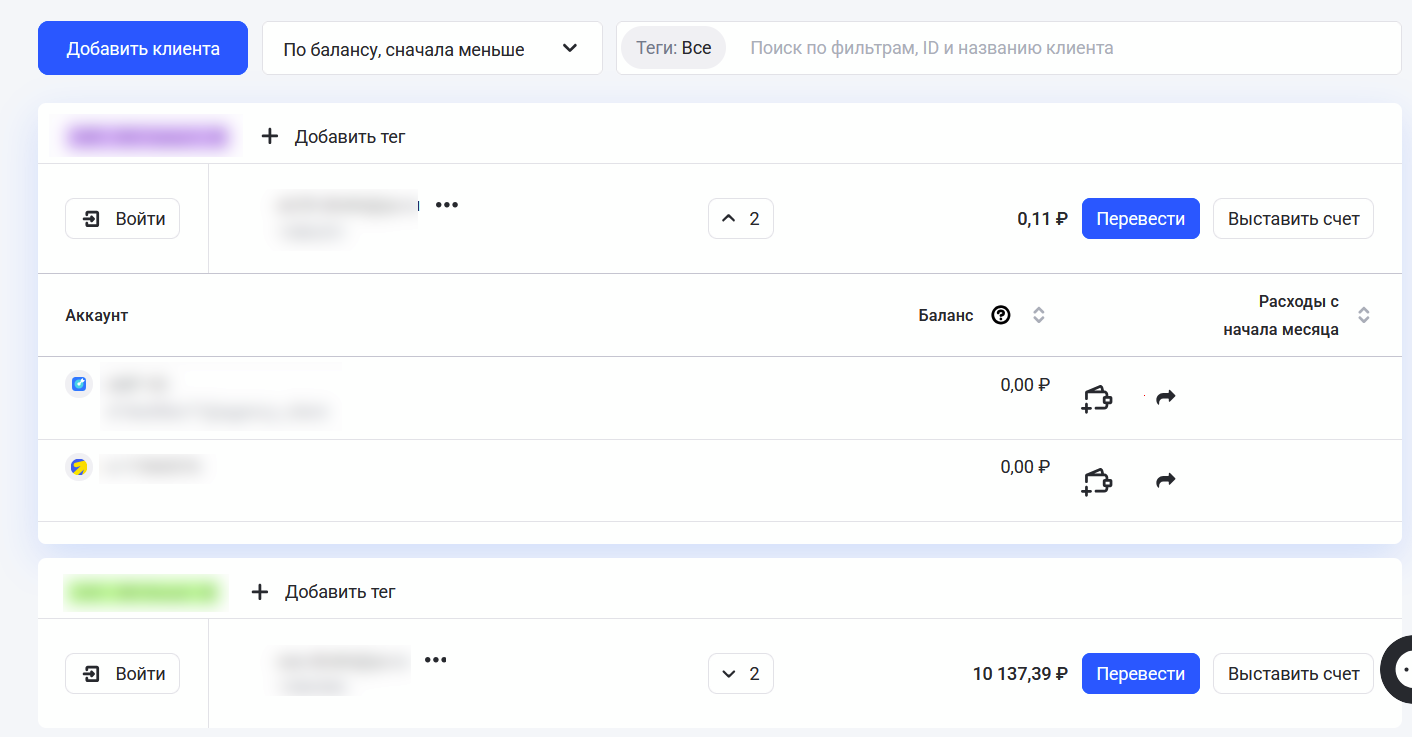Sort accounts by the Баланс column arrows
This screenshot has height=737, width=1412.
1039,315
